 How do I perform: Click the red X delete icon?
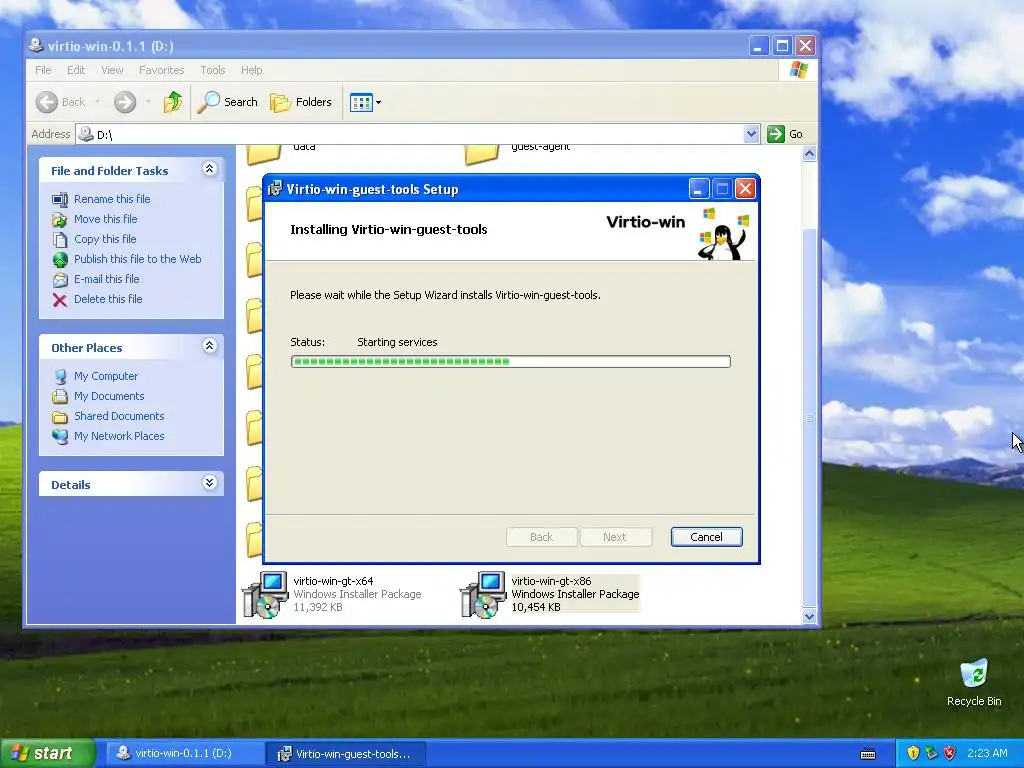point(60,300)
